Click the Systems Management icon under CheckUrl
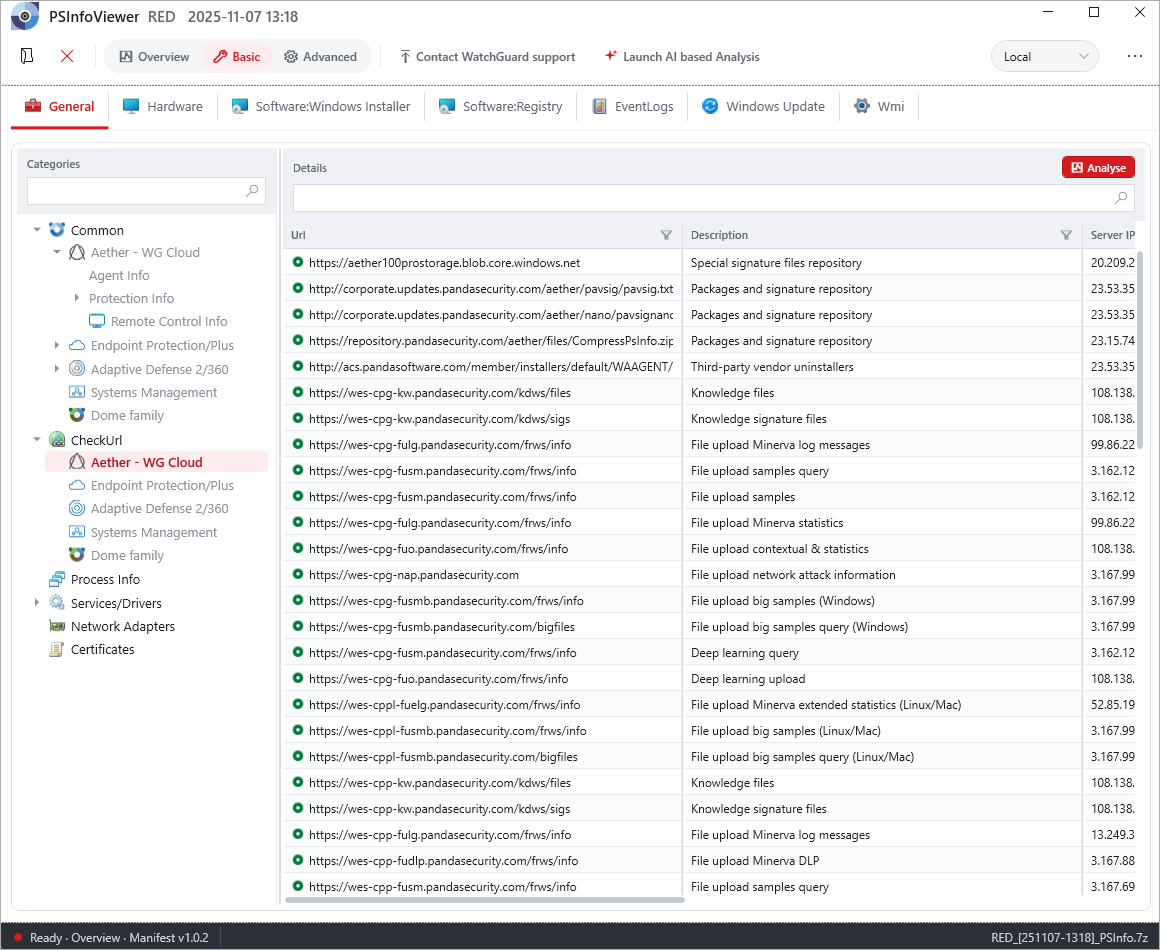The width and height of the screenshot is (1160, 950). [77, 531]
